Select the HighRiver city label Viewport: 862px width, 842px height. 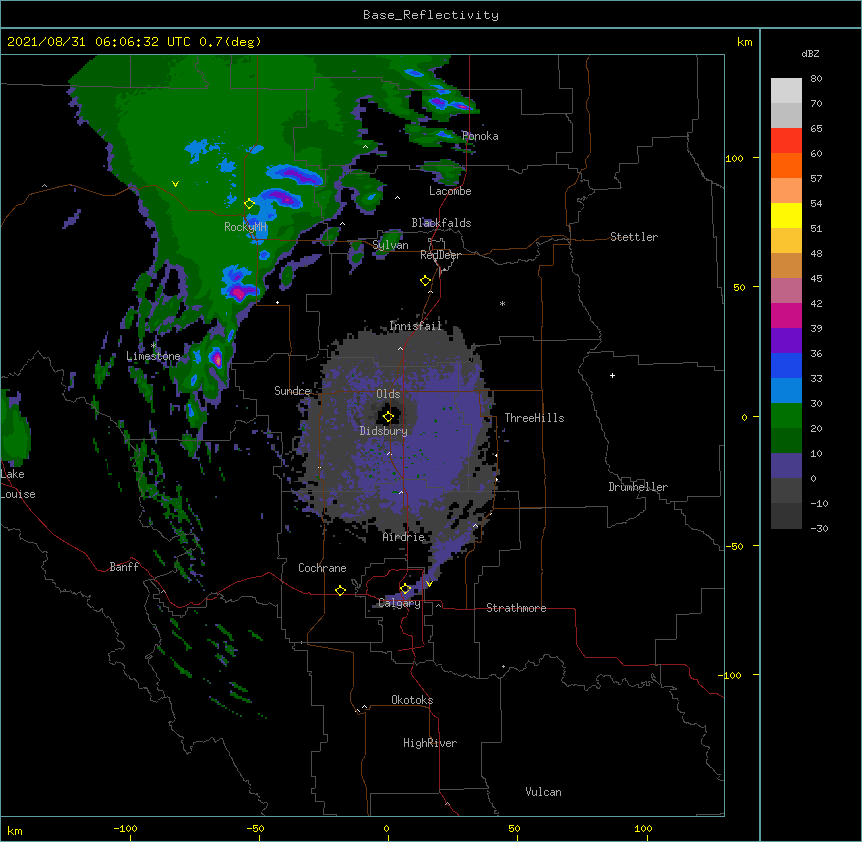pyautogui.click(x=430, y=743)
